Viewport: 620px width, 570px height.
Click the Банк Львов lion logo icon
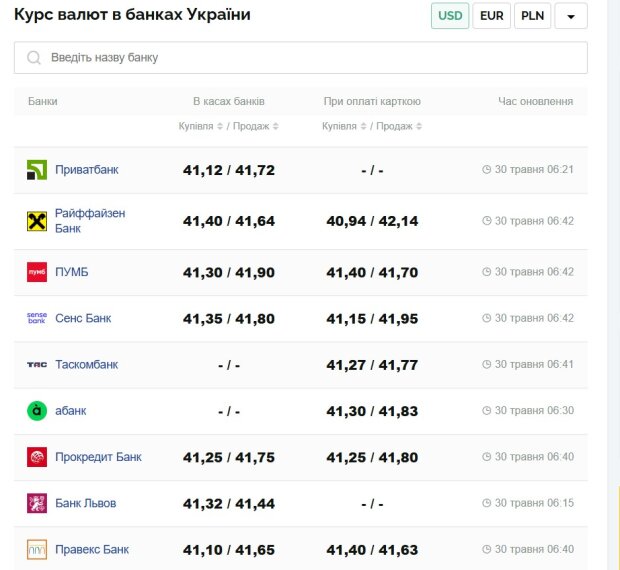pos(37,503)
